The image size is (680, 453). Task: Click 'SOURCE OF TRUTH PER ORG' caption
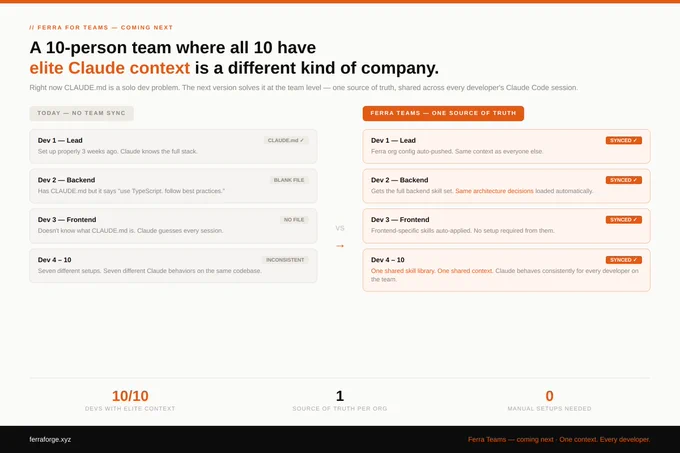point(340,408)
